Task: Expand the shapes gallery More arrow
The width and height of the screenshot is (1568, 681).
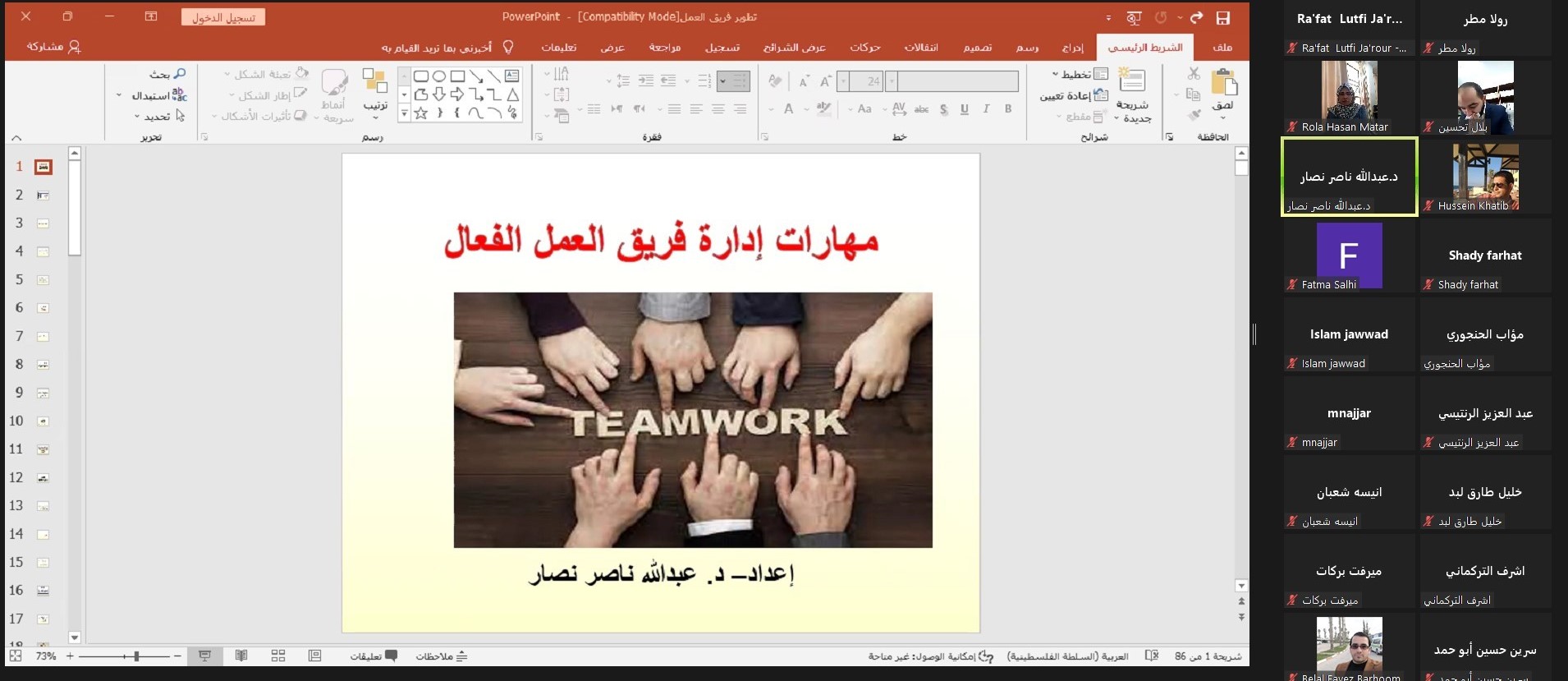Action: 404,114
